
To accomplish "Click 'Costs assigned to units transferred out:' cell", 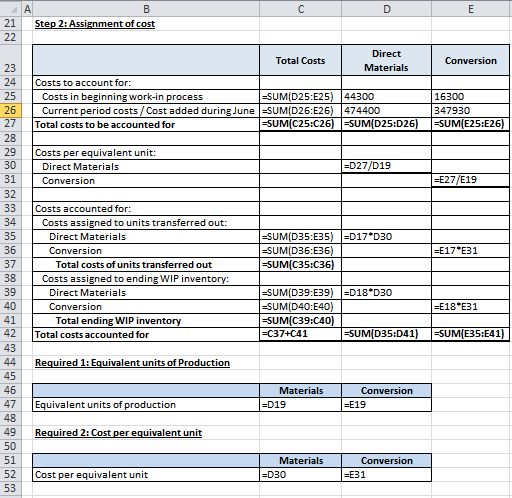I will 146,222.
